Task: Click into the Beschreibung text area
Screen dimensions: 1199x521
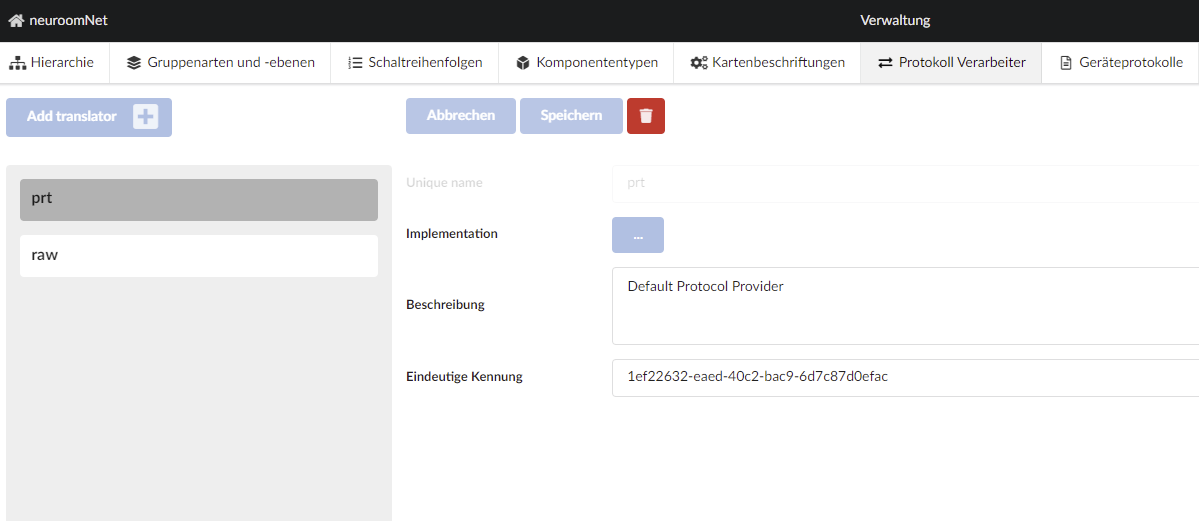Action: (x=905, y=306)
